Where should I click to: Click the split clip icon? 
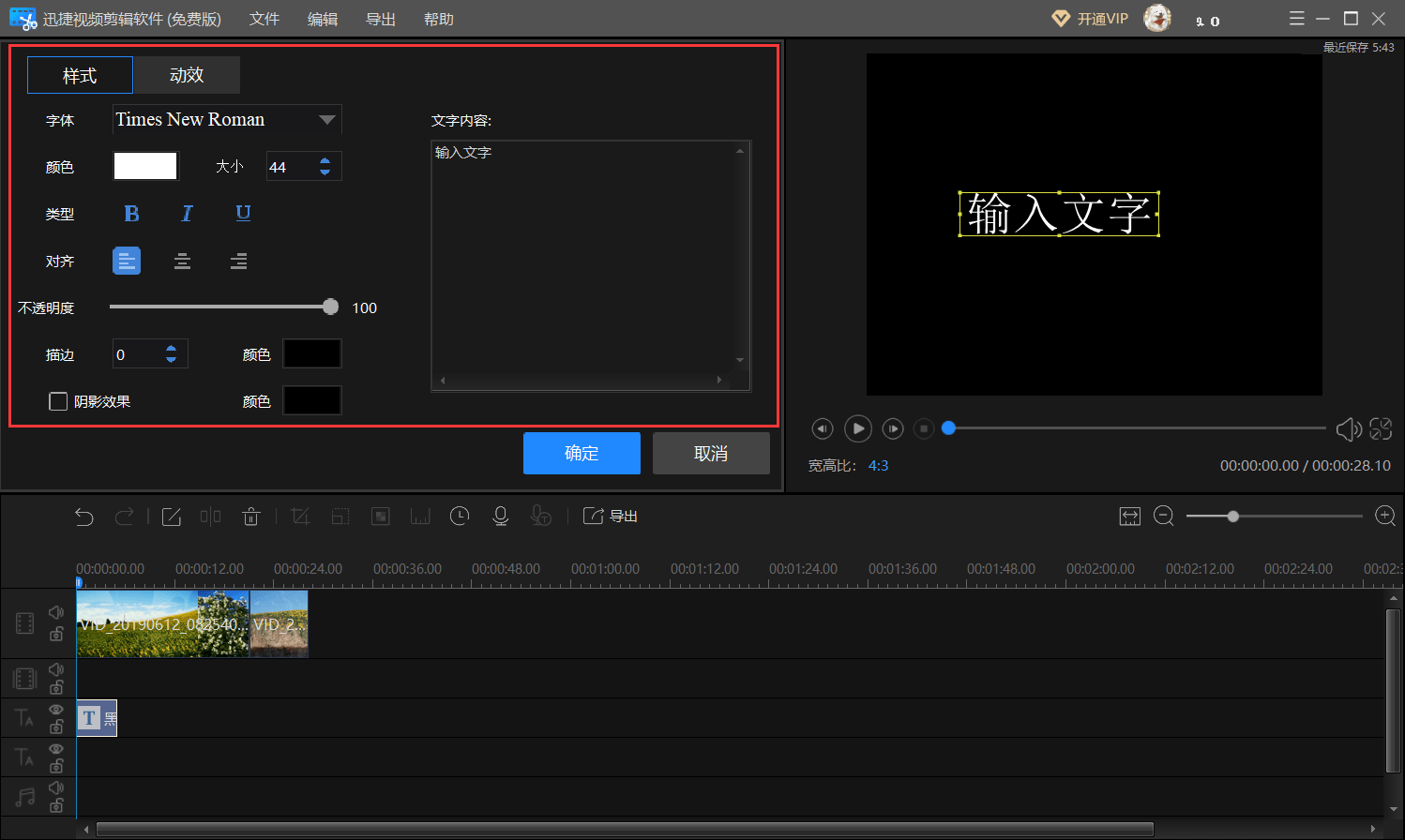[211, 517]
